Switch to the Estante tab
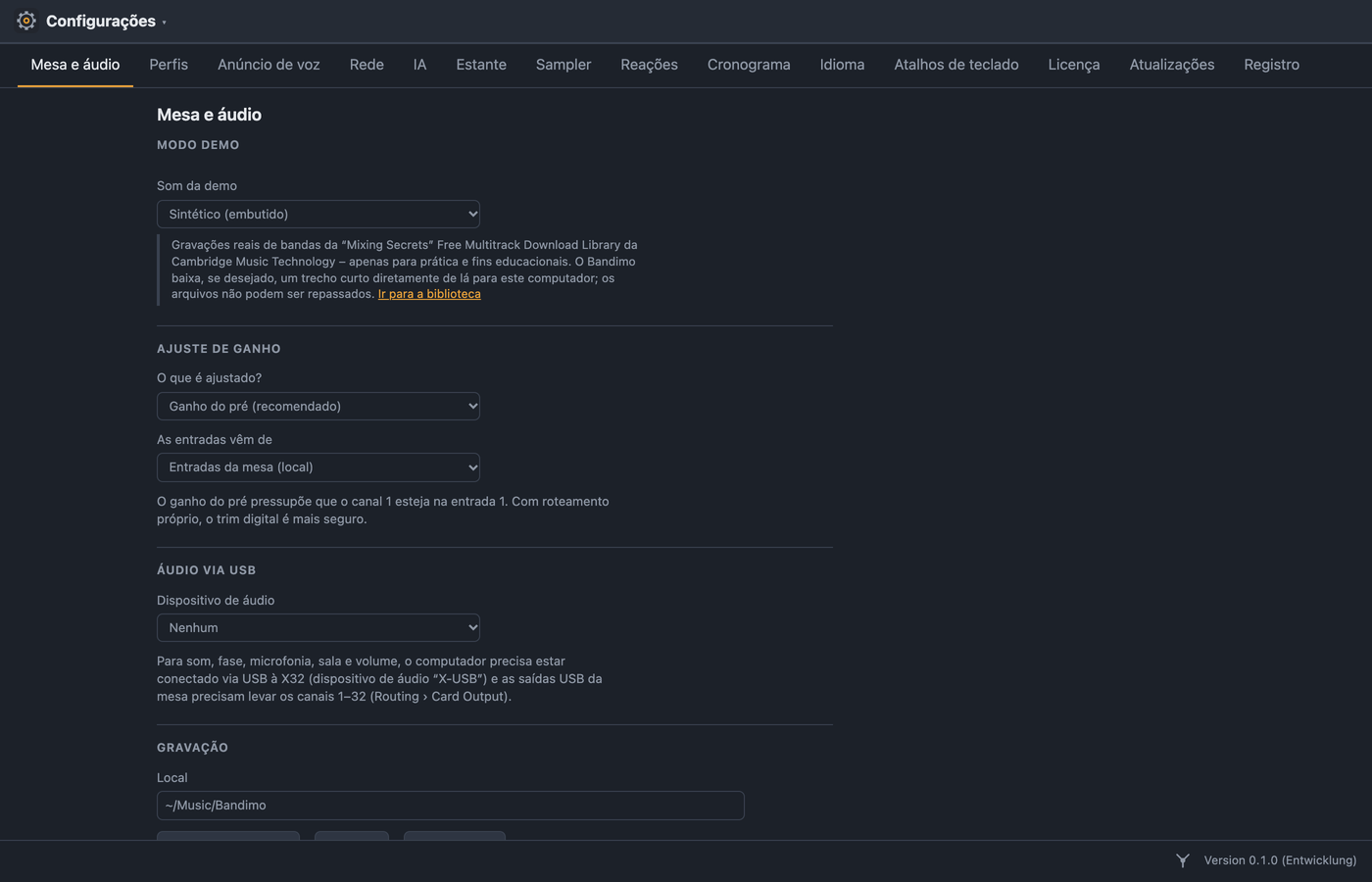The width and height of the screenshot is (1372, 882). point(481,65)
